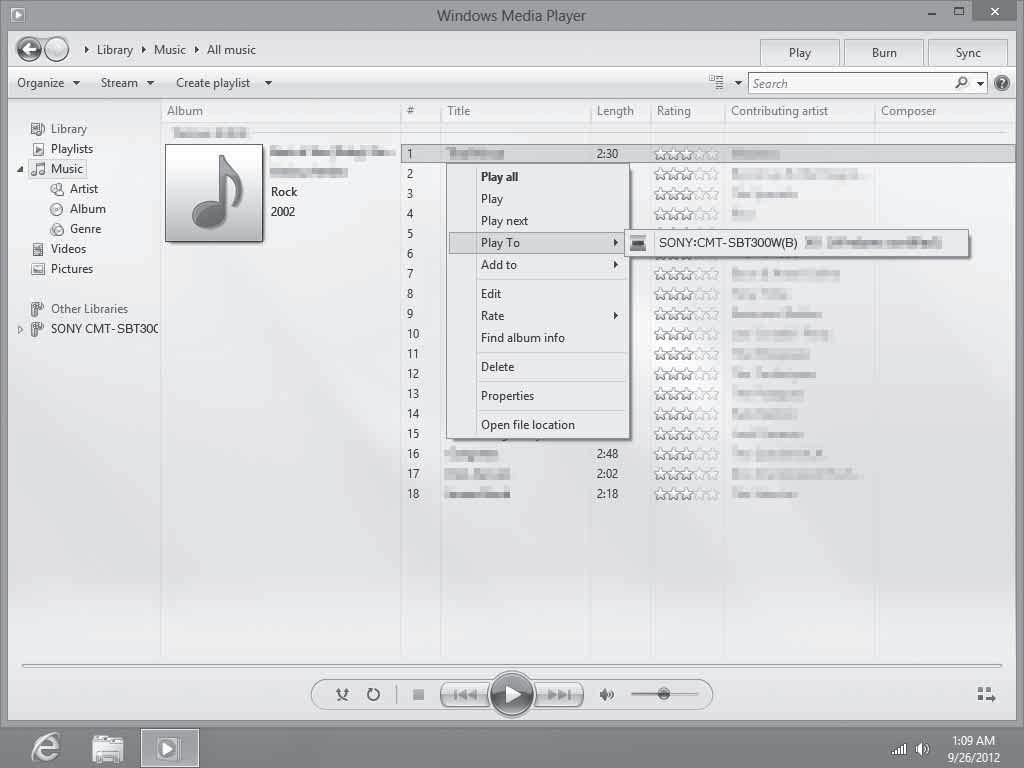This screenshot has height=768, width=1024.
Task: Go back with the back arrow button
Action: pyautogui.click(x=29, y=50)
